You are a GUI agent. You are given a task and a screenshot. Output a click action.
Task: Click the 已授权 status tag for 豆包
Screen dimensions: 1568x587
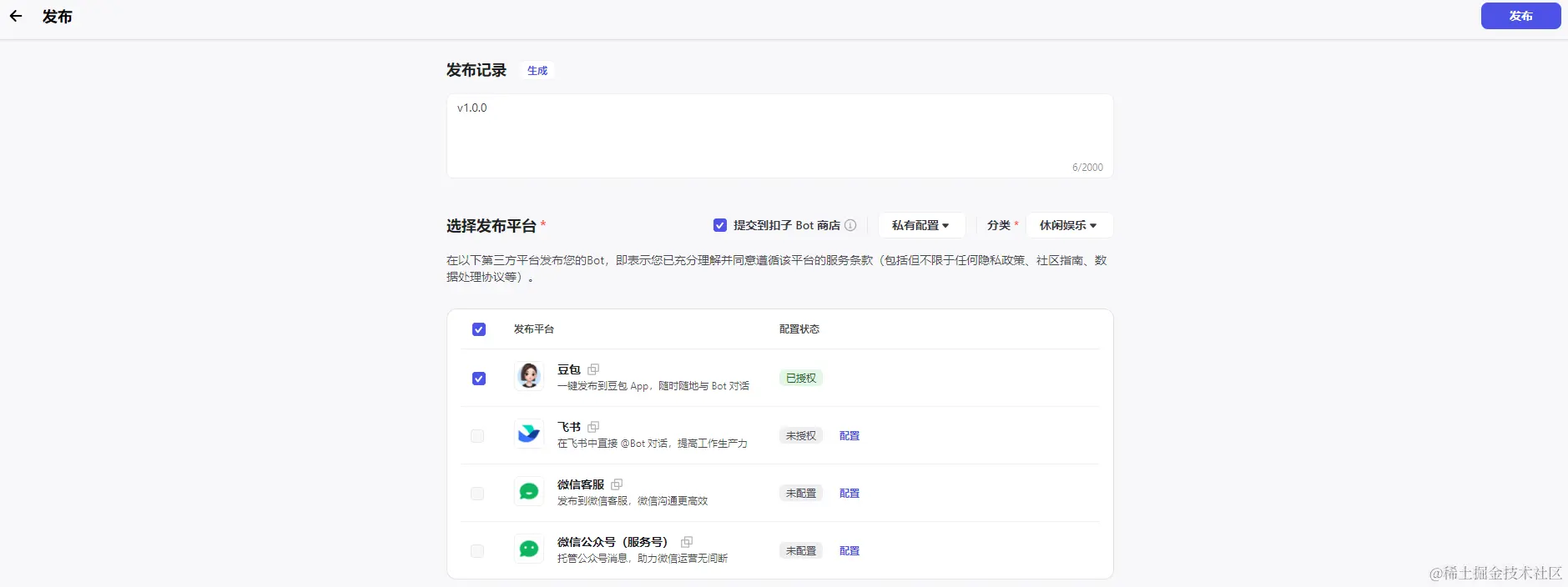point(801,379)
